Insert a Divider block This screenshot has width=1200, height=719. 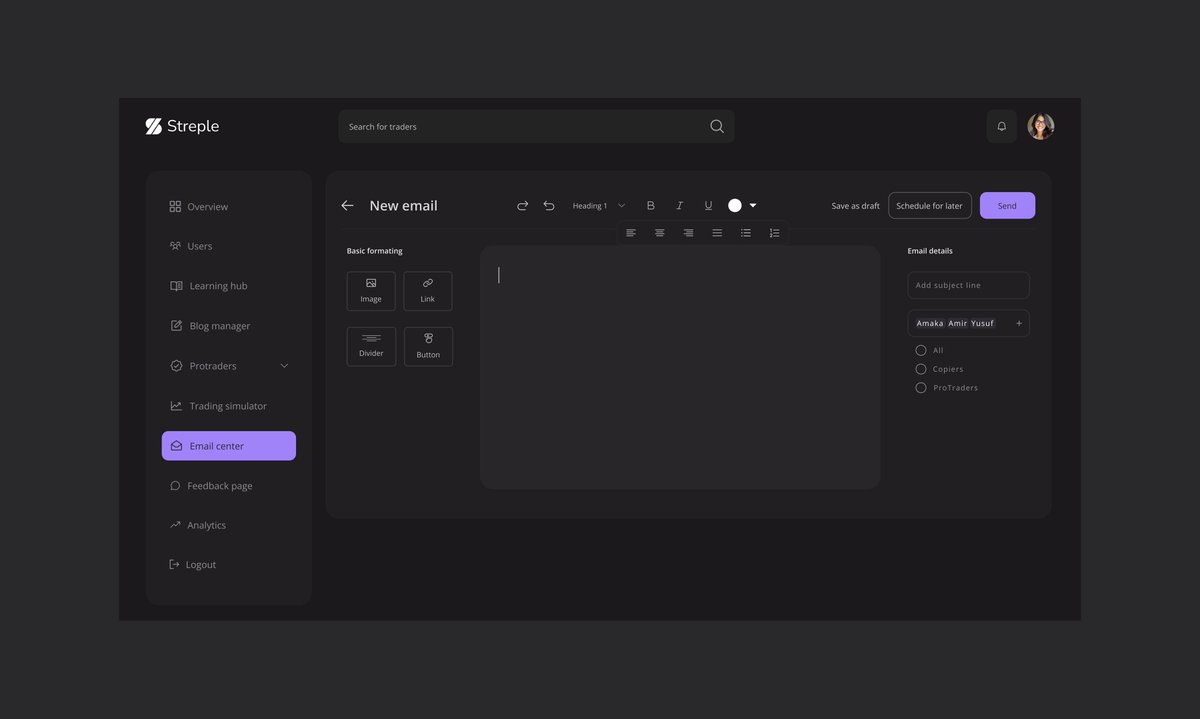coord(371,346)
